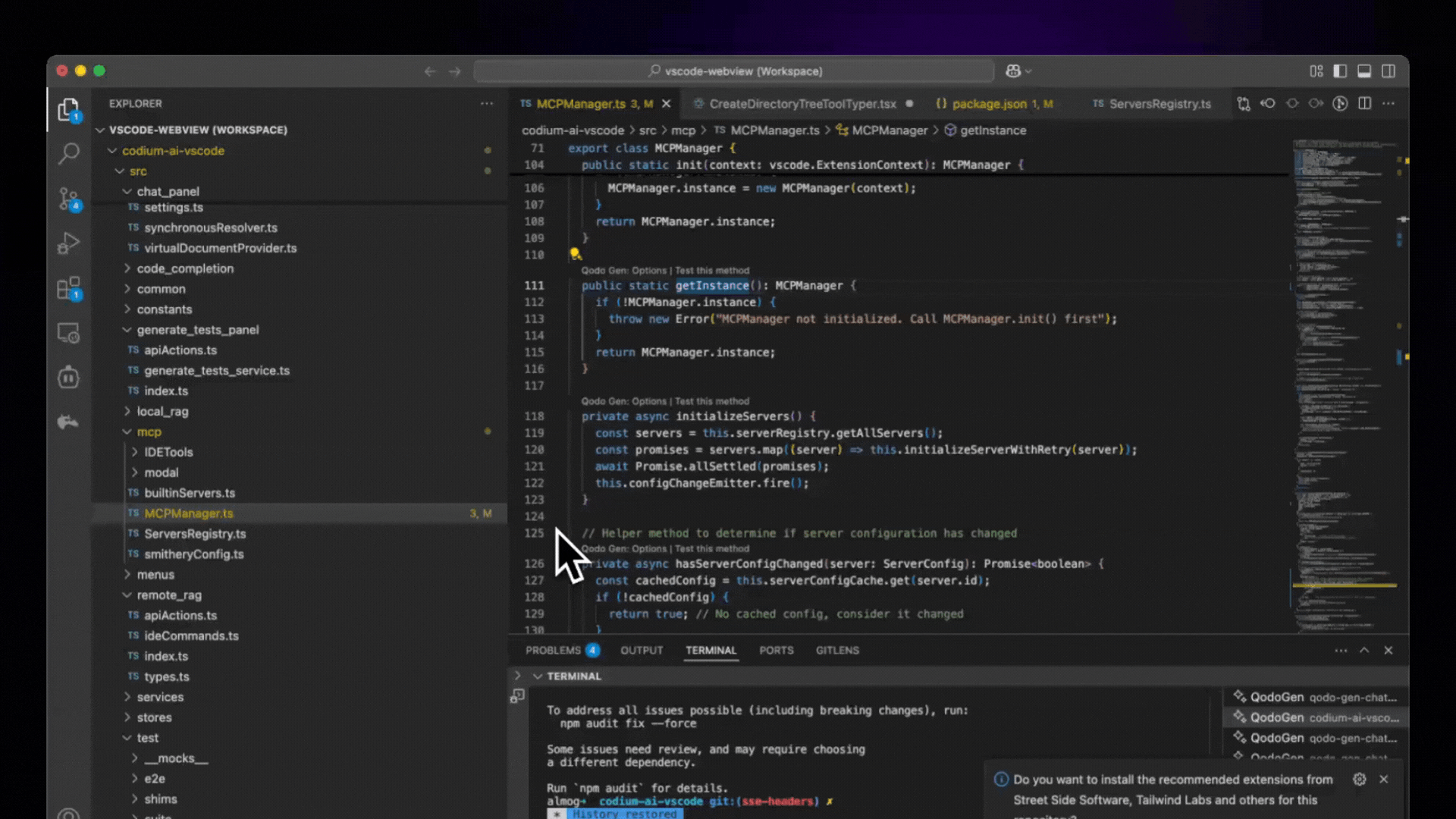
Task: Maximize the panel with the chevron
Action: (1364, 651)
